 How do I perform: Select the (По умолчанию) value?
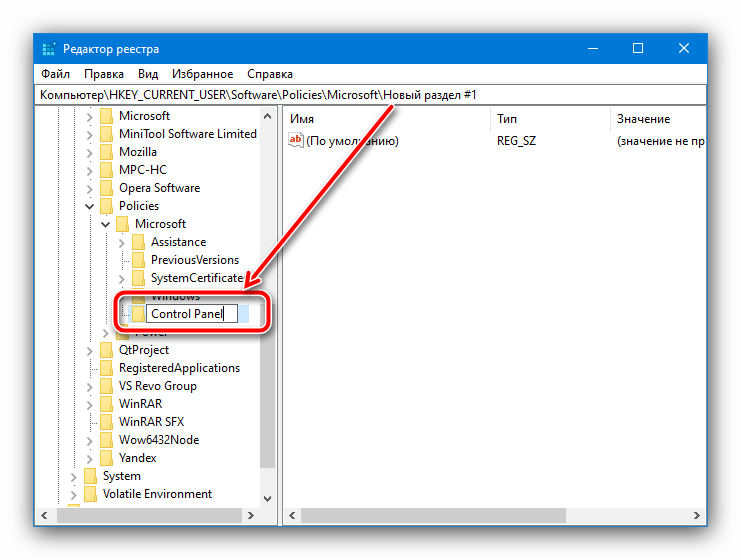(x=352, y=141)
